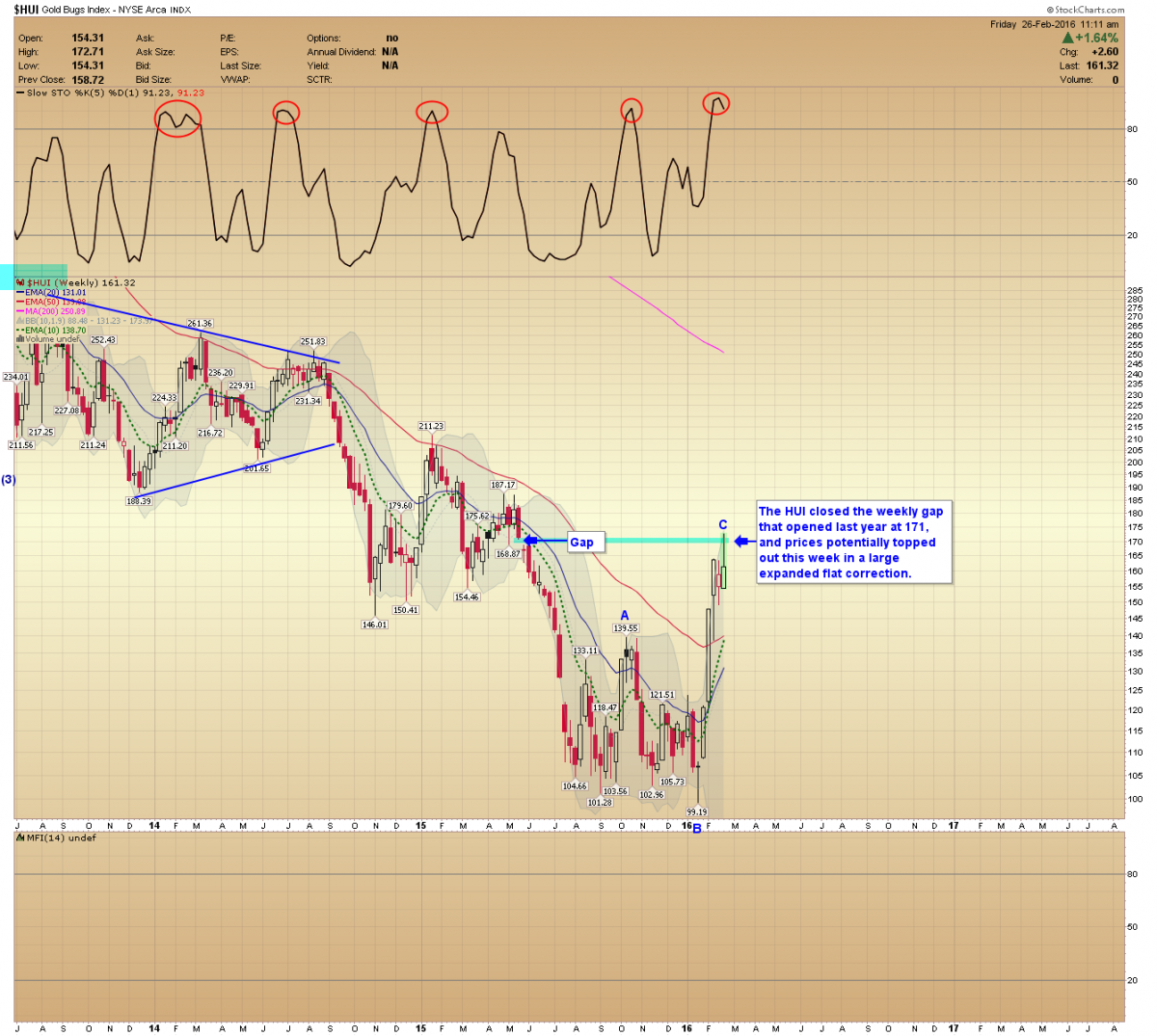Click the wave label C at the top
Viewport: 1157px width, 1036px height.
[723, 525]
